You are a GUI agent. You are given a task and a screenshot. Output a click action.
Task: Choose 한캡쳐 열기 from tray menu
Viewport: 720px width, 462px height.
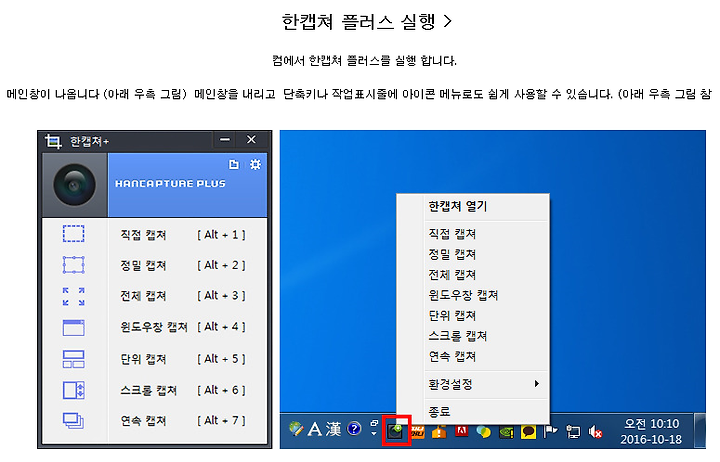click(x=458, y=206)
